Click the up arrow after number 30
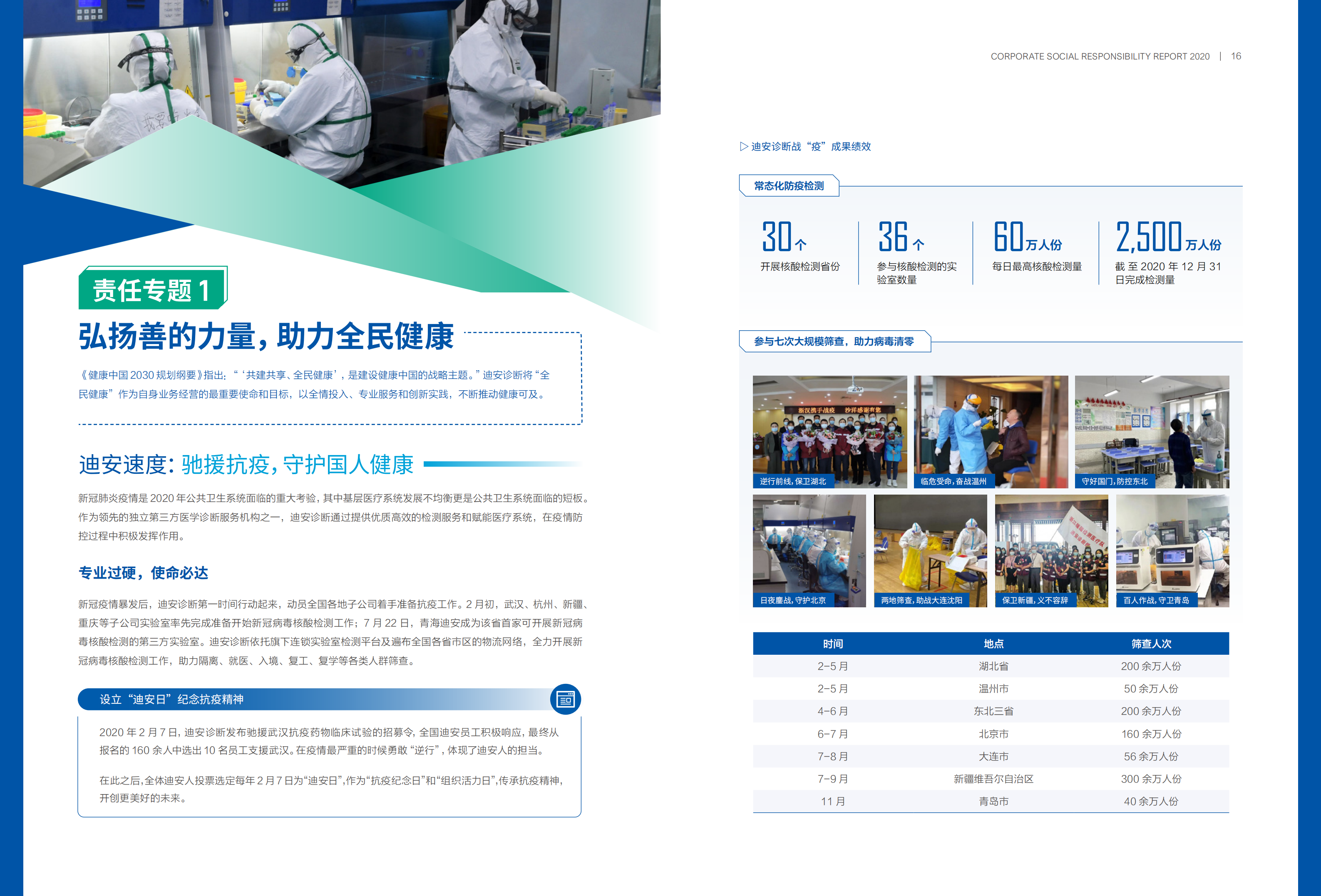Screen dimensions: 1321x896 coord(801,245)
